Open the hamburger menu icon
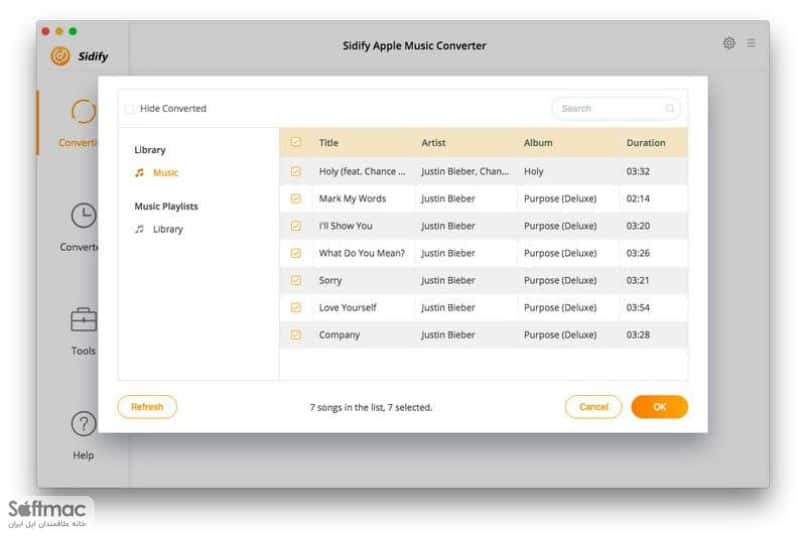806x540 pixels. tap(751, 43)
